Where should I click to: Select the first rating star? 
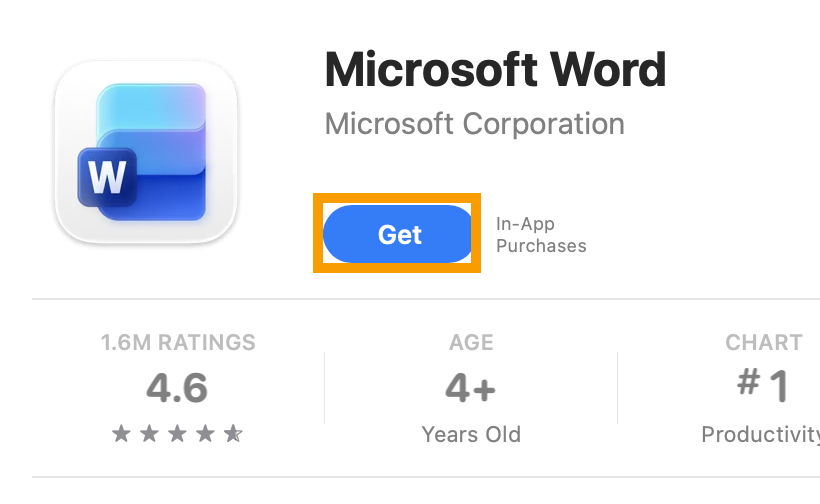pos(121,434)
